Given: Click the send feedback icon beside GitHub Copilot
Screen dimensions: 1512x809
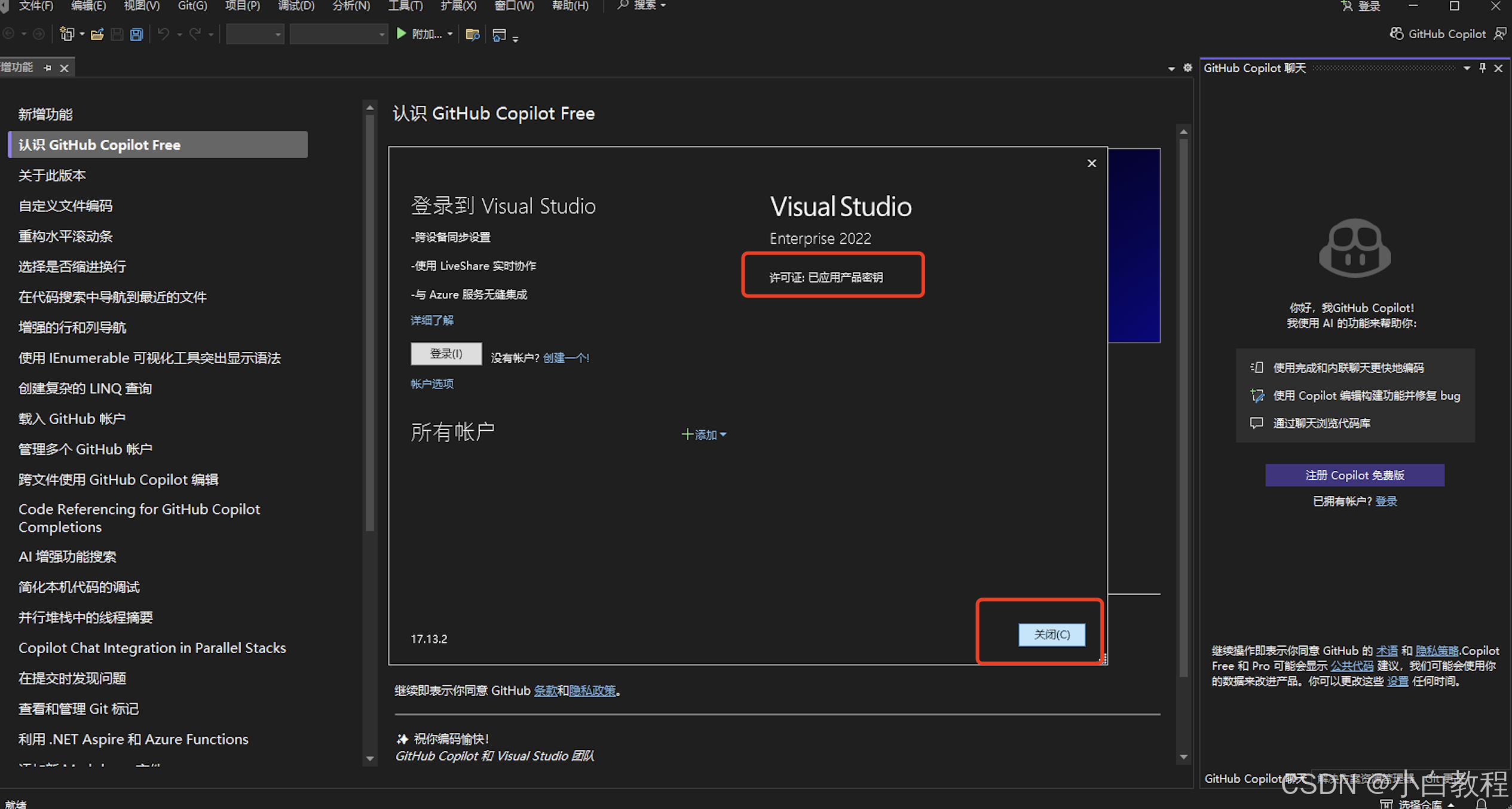Looking at the screenshot, I should click(x=1499, y=33).
